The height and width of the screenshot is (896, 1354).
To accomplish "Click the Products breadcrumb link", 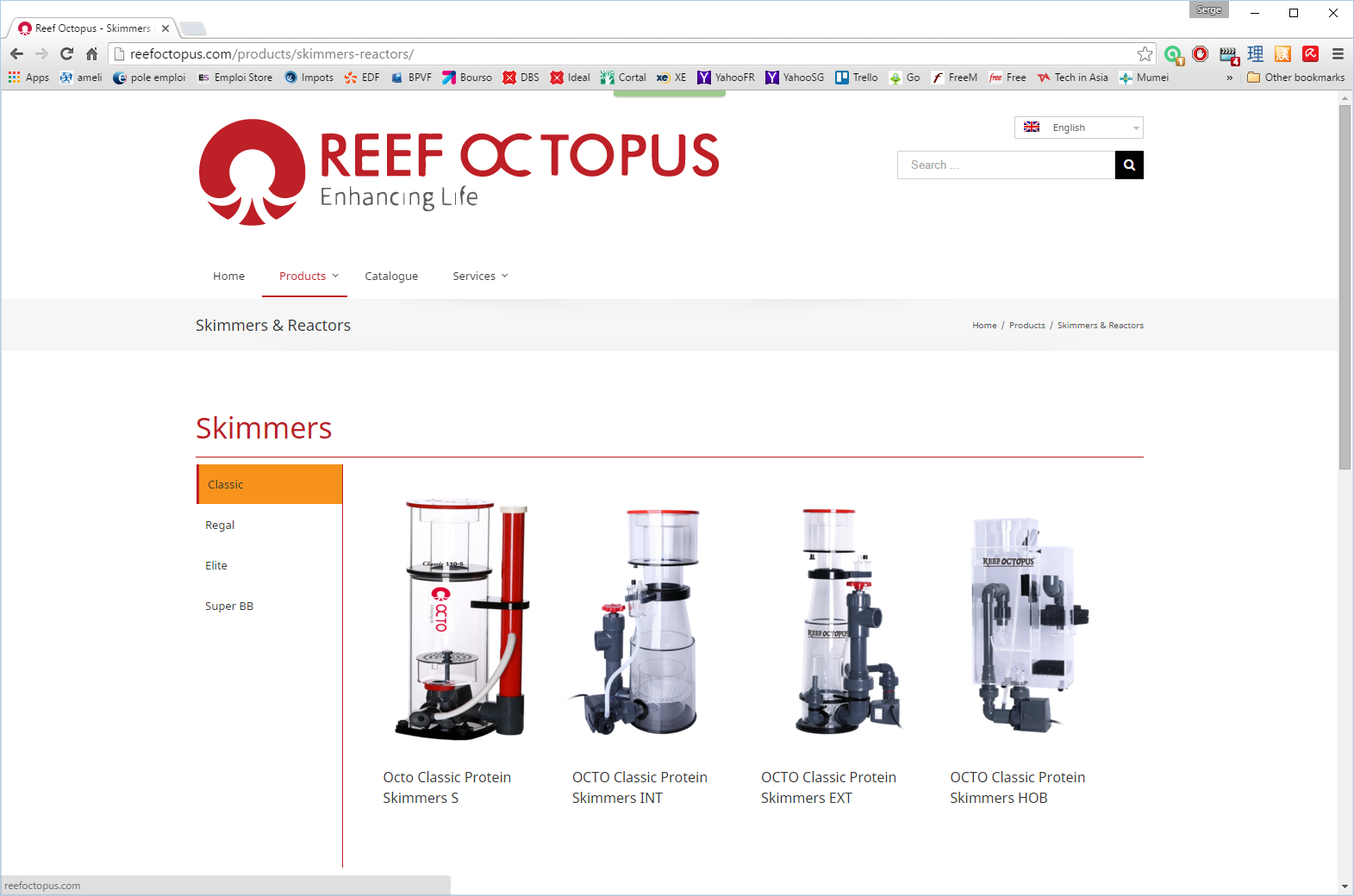I will (x=1026, y=325).
